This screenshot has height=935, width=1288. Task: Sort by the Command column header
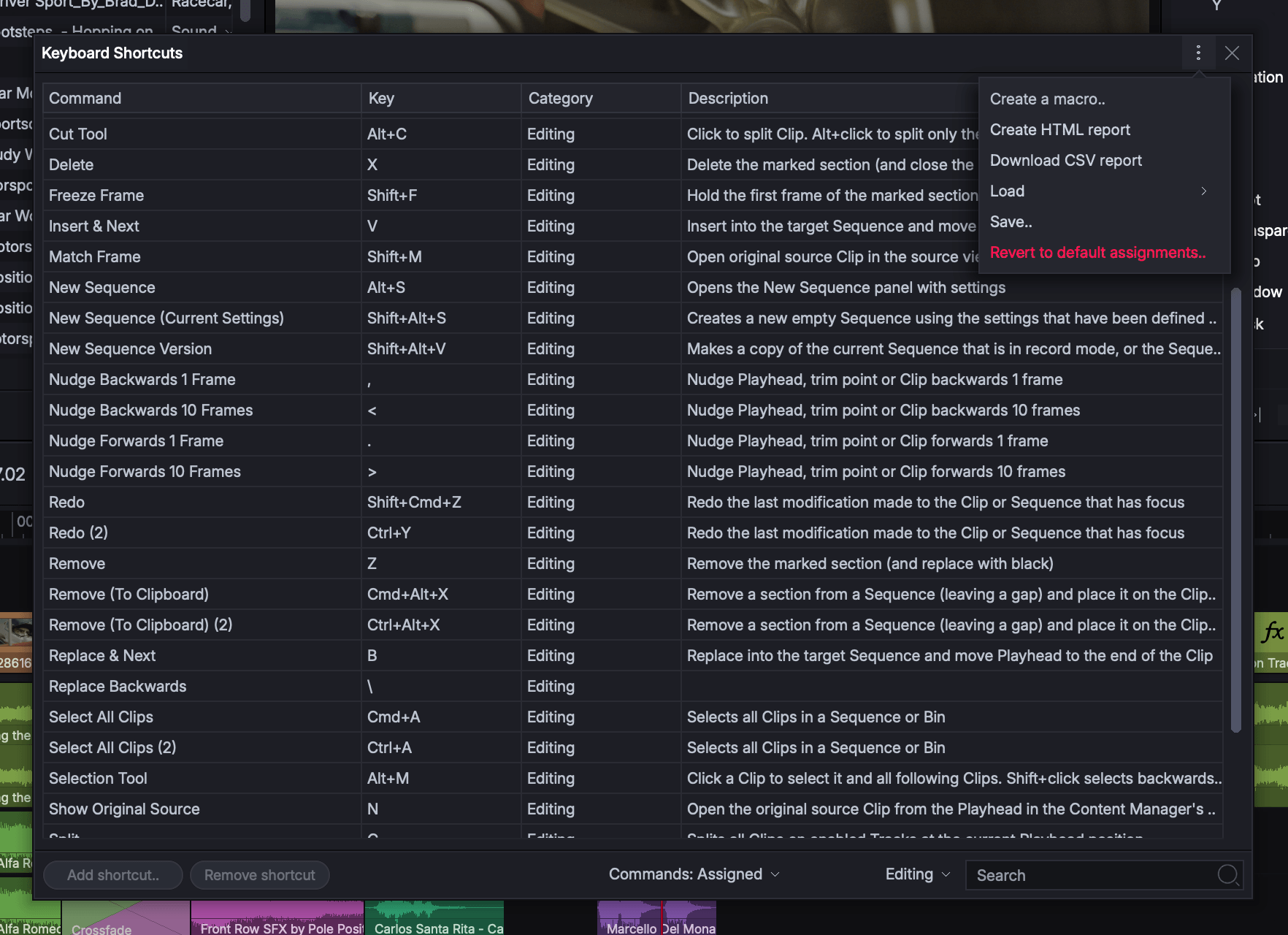point(202,98)
